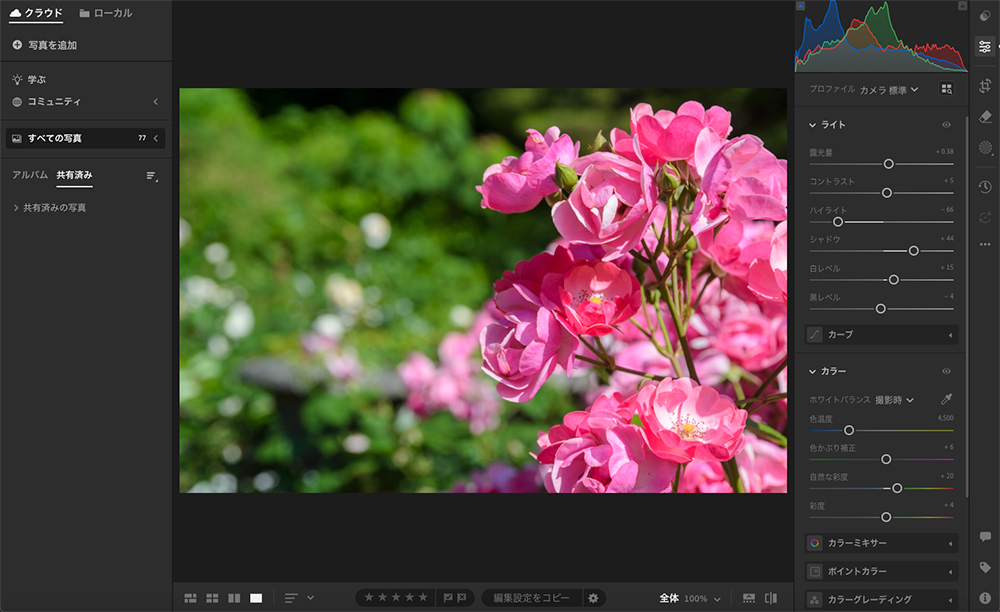
Task: Expand the ポイントカラー panel
Action: [882, 571]
